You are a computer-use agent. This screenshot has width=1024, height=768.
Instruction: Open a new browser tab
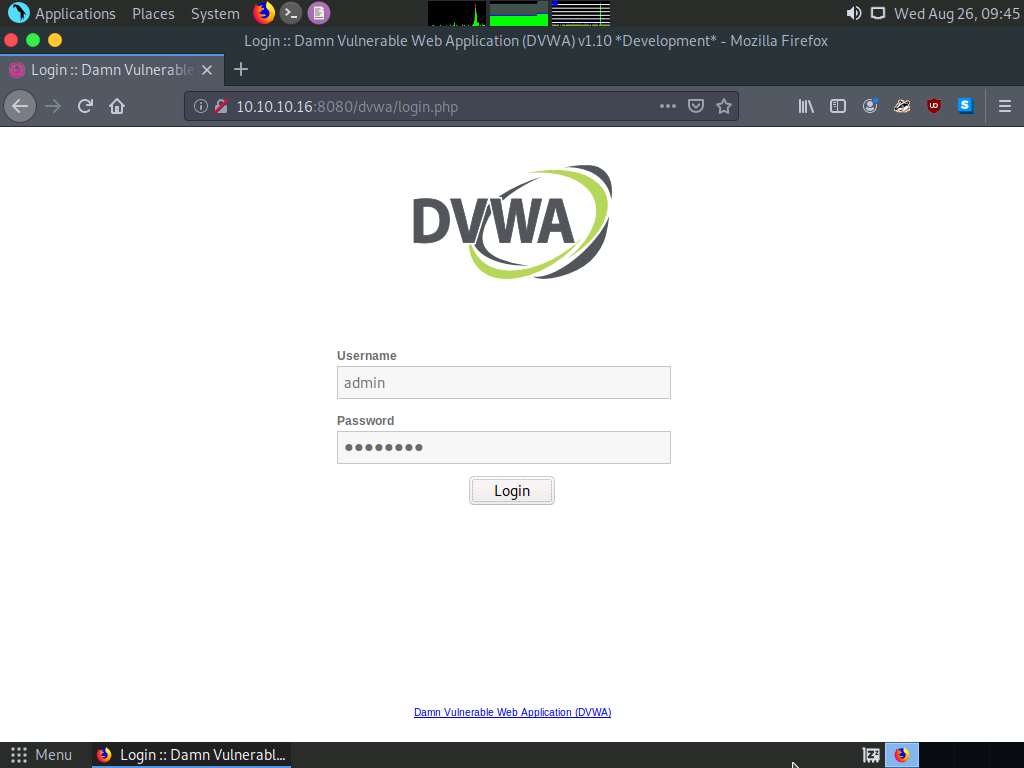240,70
